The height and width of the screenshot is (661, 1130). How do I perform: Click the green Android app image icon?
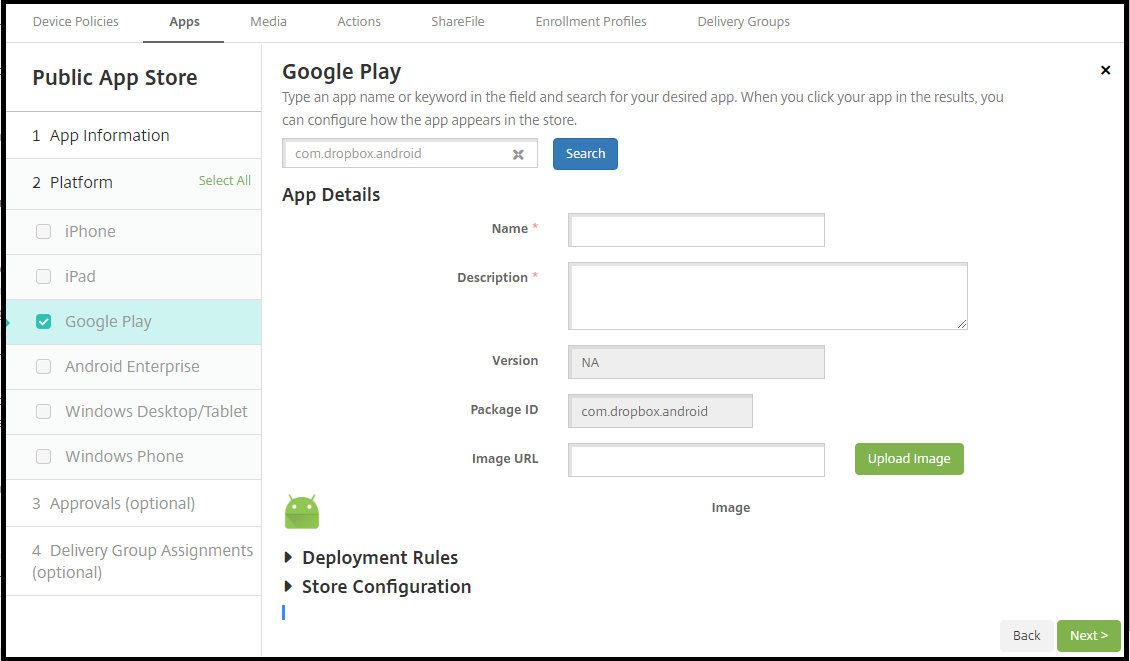[x=302, y=512]
